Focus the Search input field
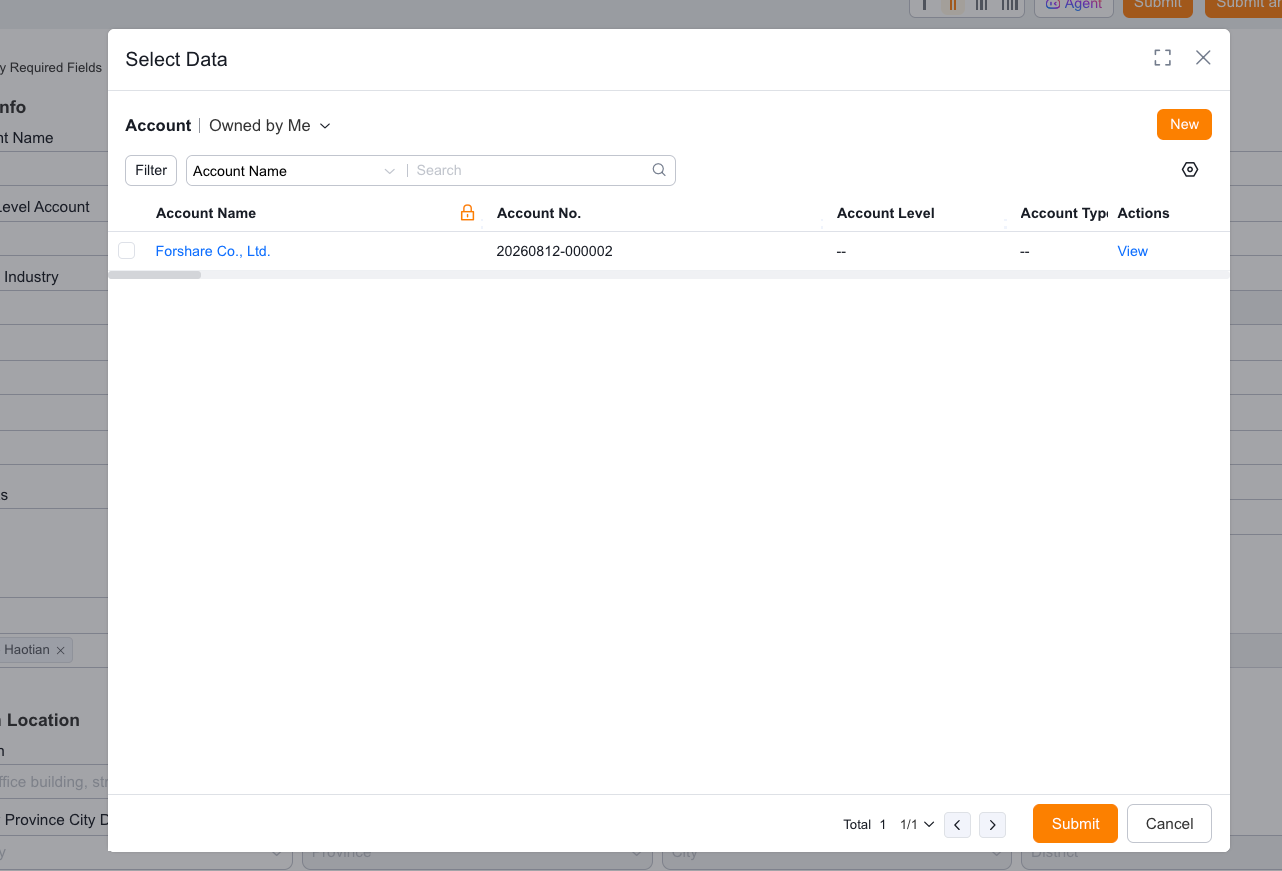The width and height of the screenshot is (1282, 871). (530, 171)
